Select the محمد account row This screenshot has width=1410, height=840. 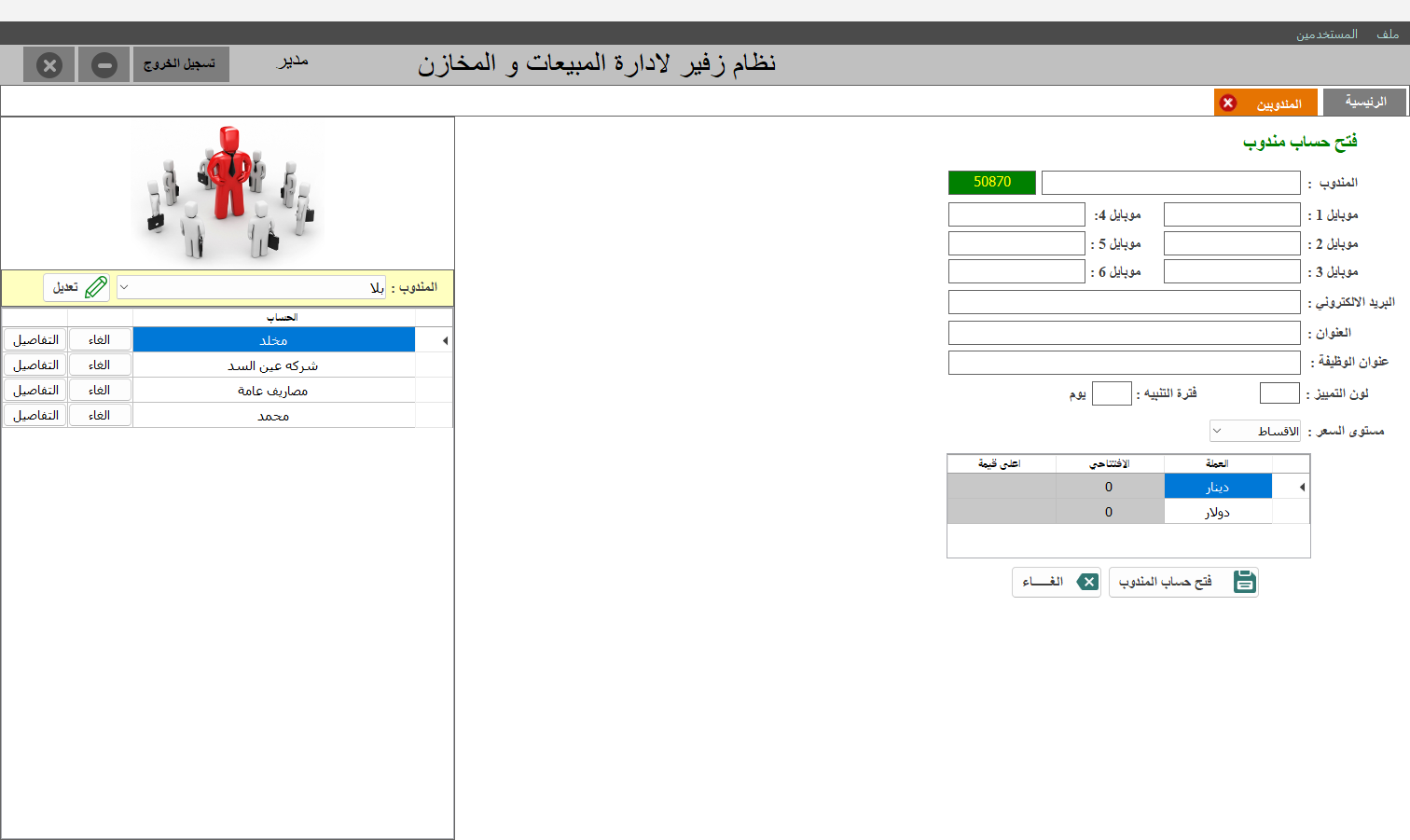[x=274, y=416]
